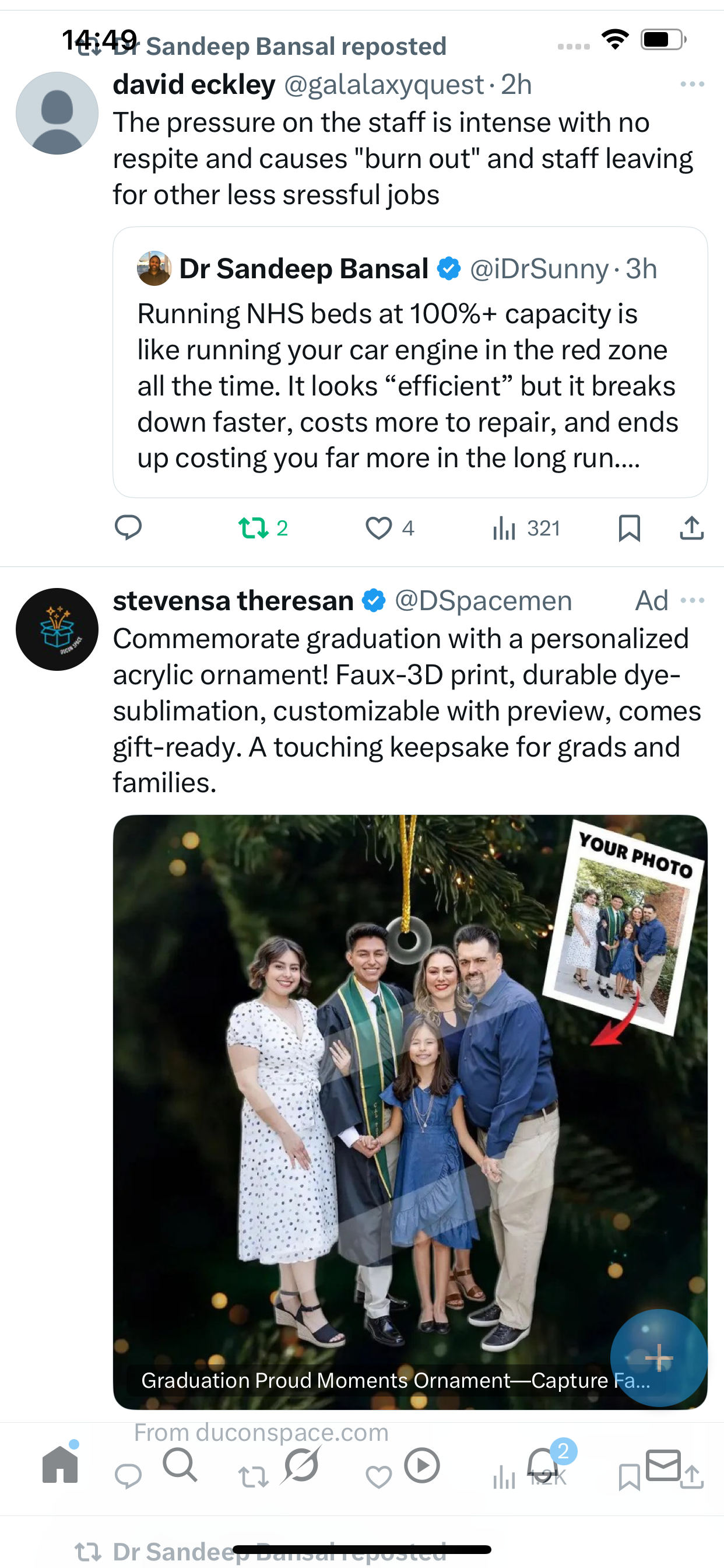This screenshot has width=724, height=1568.
Task: Open the Grok icon in bottom bar
Action: 301,1465
